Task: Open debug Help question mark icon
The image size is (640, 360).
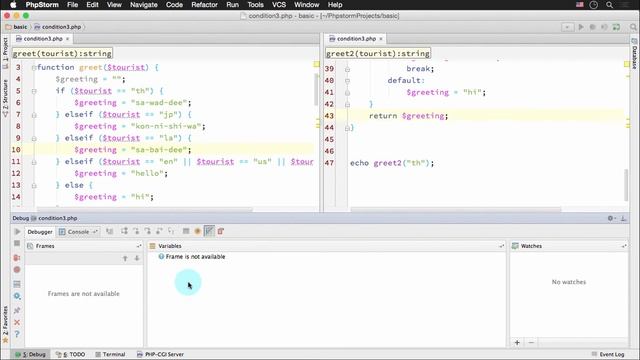Action: click(x=17, y=334)
